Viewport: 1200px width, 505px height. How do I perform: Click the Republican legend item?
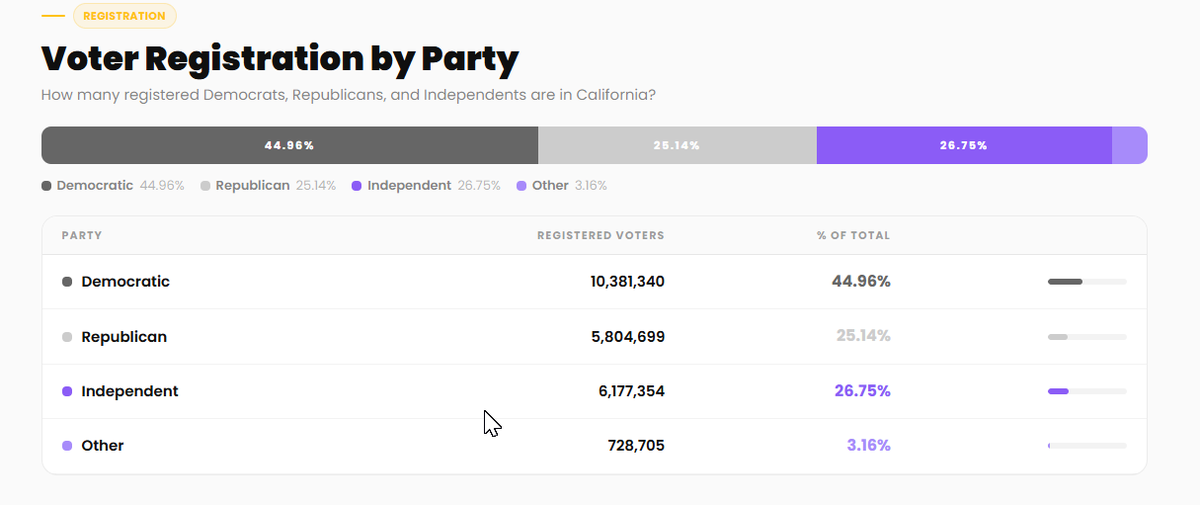click(270, 186)
